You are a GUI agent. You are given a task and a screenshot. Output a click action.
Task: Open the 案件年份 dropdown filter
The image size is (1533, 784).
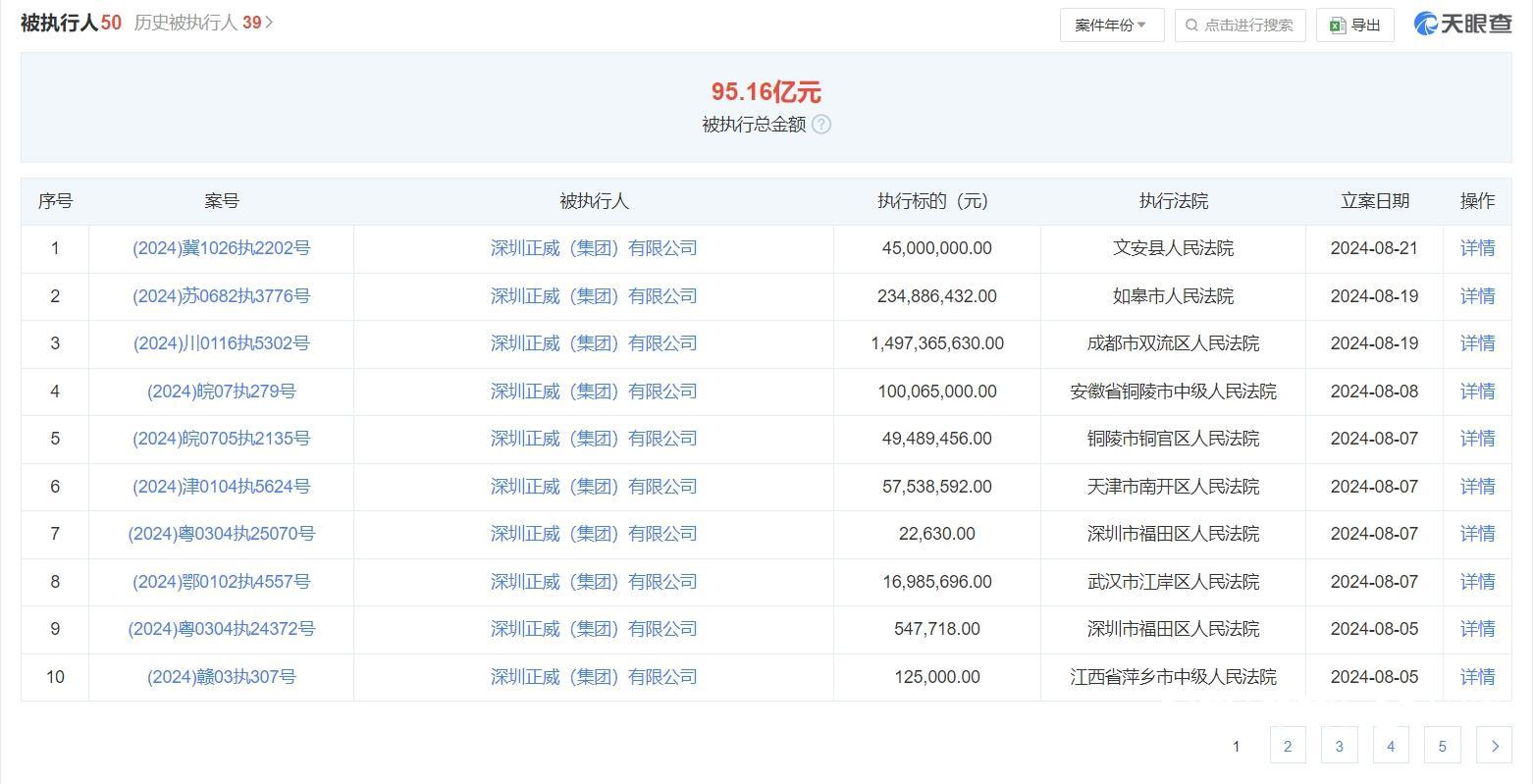tap(1111, 26)
